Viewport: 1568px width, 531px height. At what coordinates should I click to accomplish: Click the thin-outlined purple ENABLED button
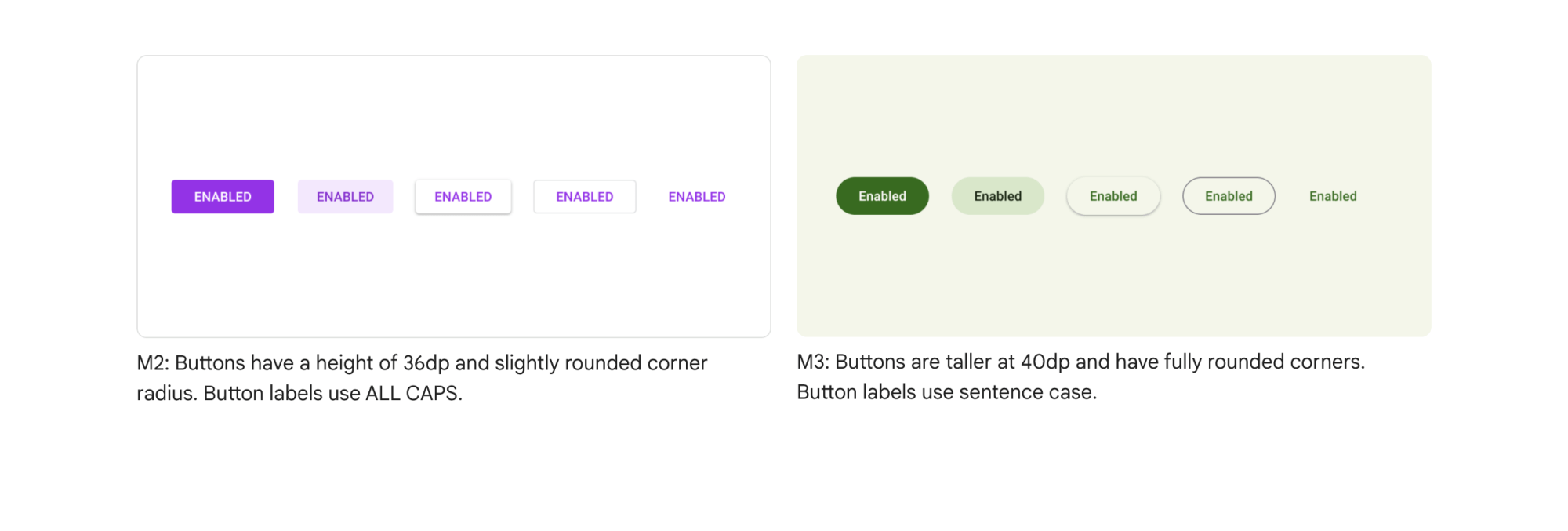[585, 197]
